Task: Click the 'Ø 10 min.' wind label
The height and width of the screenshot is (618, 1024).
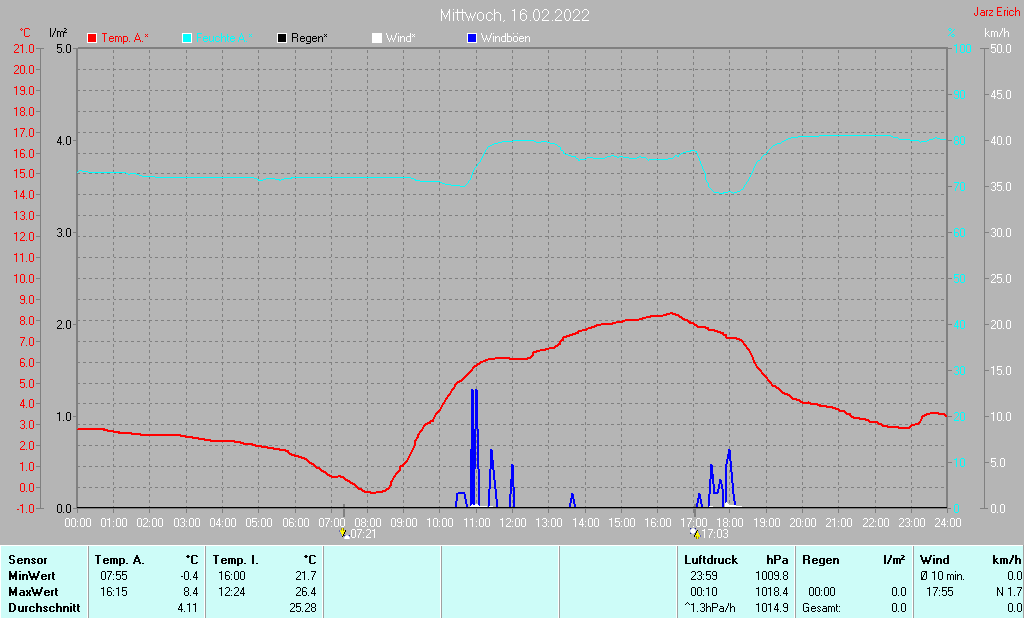Action: point(942,576)
